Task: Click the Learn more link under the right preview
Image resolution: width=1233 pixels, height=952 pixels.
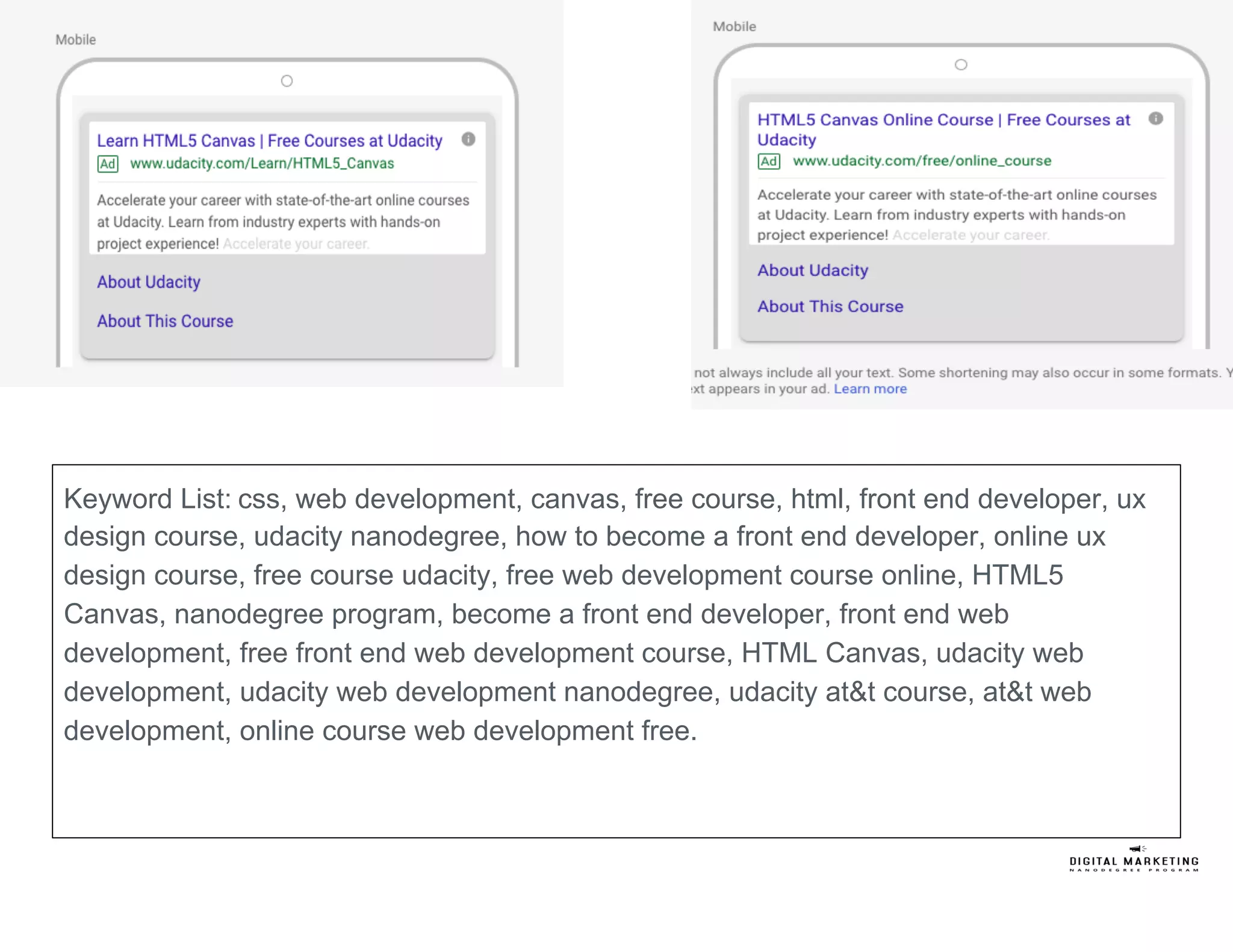Action: click(x=870, y=389)
